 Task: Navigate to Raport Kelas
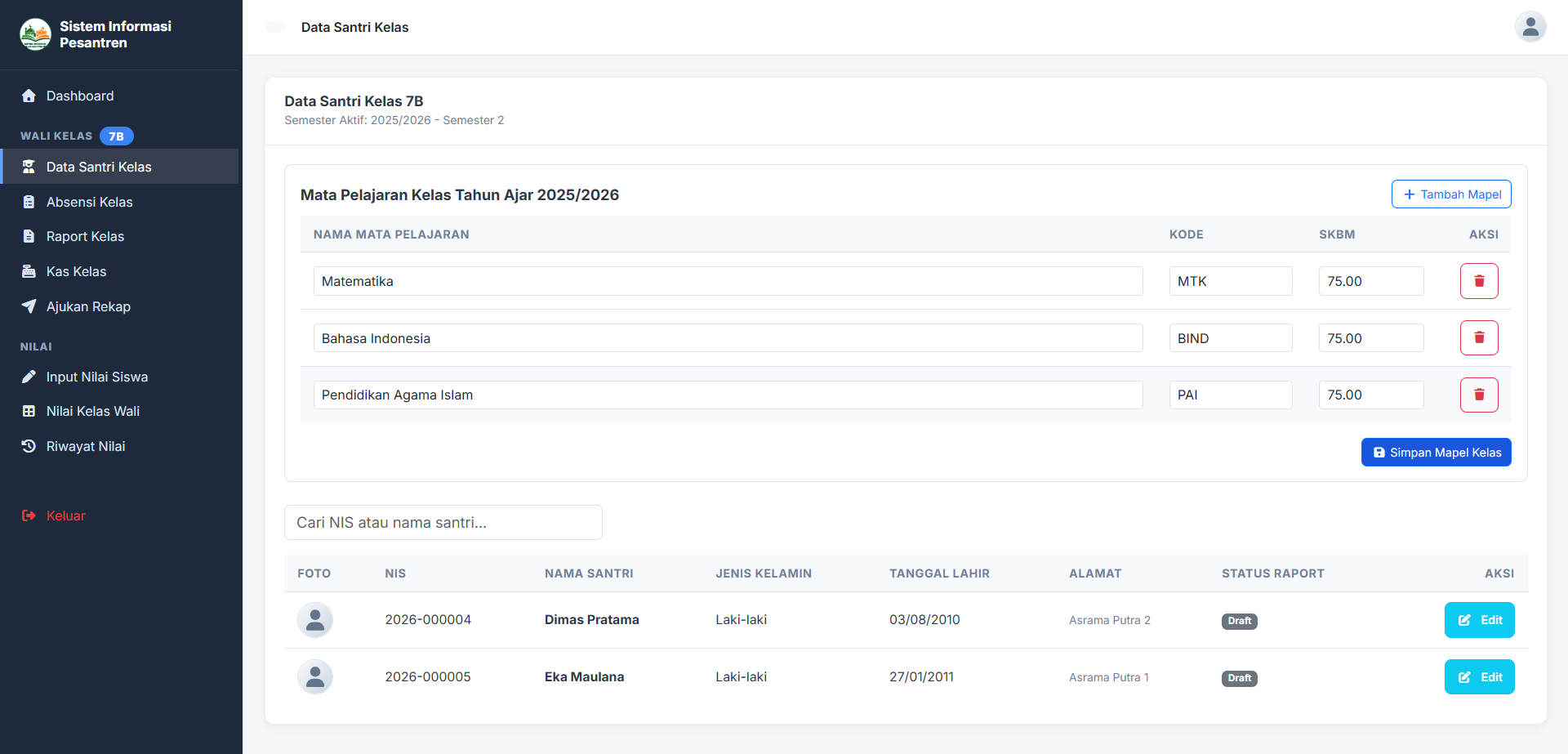coord(119,236)
